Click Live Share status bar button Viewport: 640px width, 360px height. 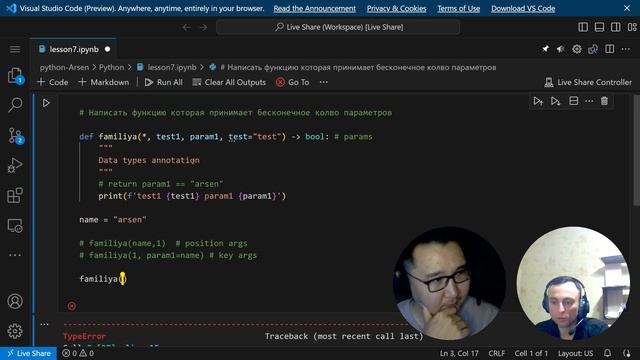pyautogui.click(x=28, y=353)
